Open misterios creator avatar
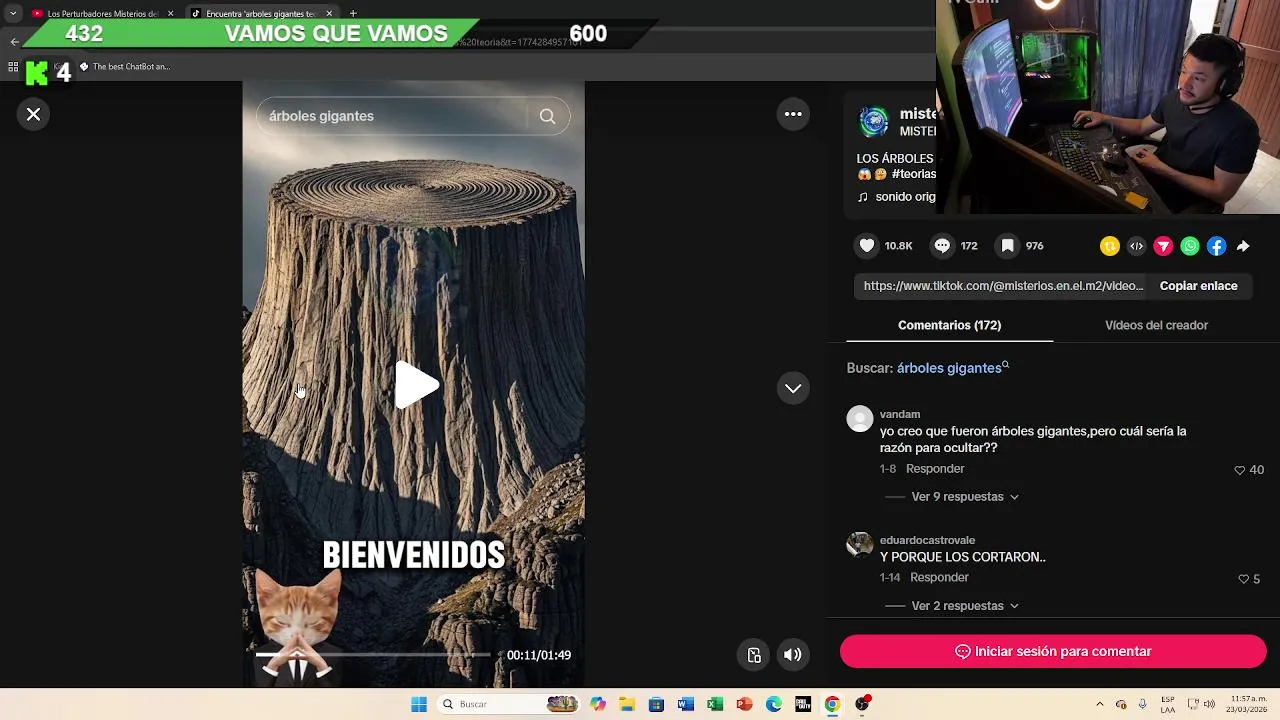 [x=874, y=122]
